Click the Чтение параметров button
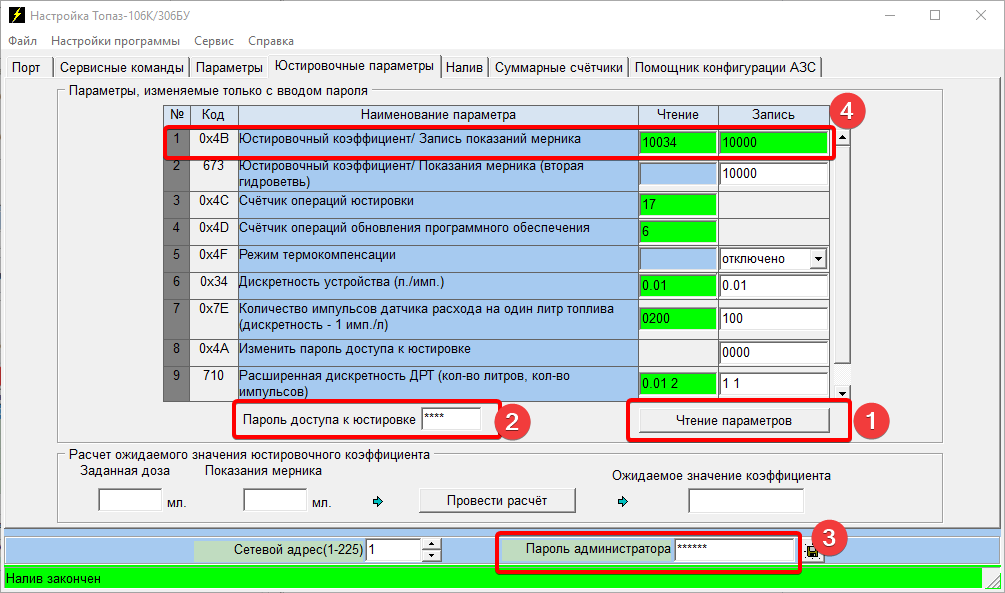The width and height of the screenshot is (1005, 593). (x=734, y=421)
